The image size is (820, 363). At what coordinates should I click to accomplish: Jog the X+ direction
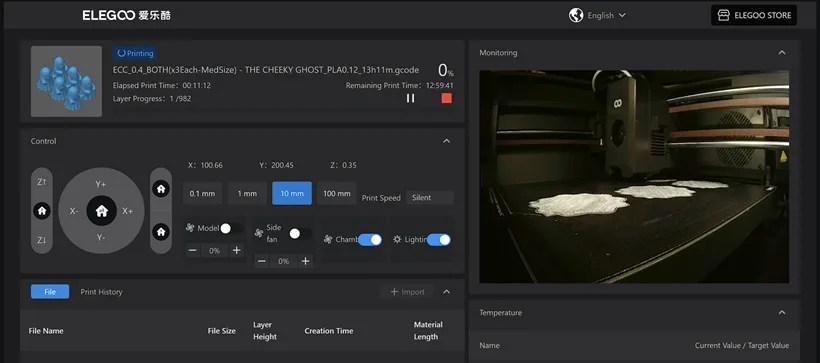tap(128, 211)
